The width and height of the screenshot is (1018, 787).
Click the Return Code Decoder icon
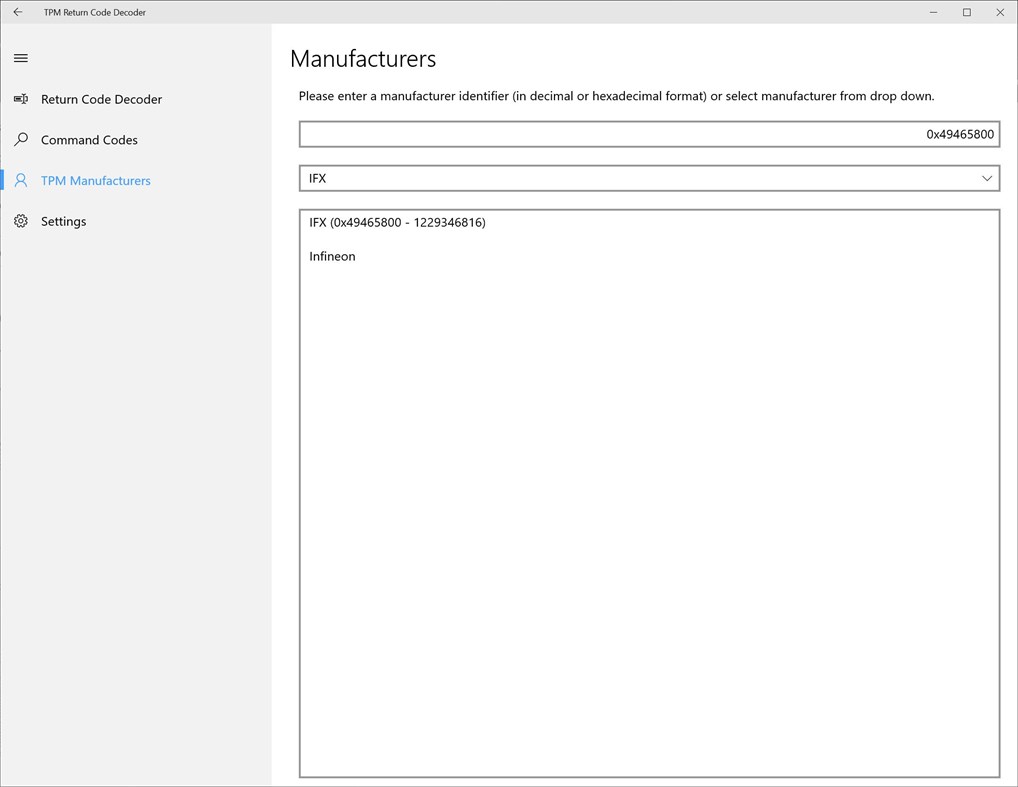20,99
